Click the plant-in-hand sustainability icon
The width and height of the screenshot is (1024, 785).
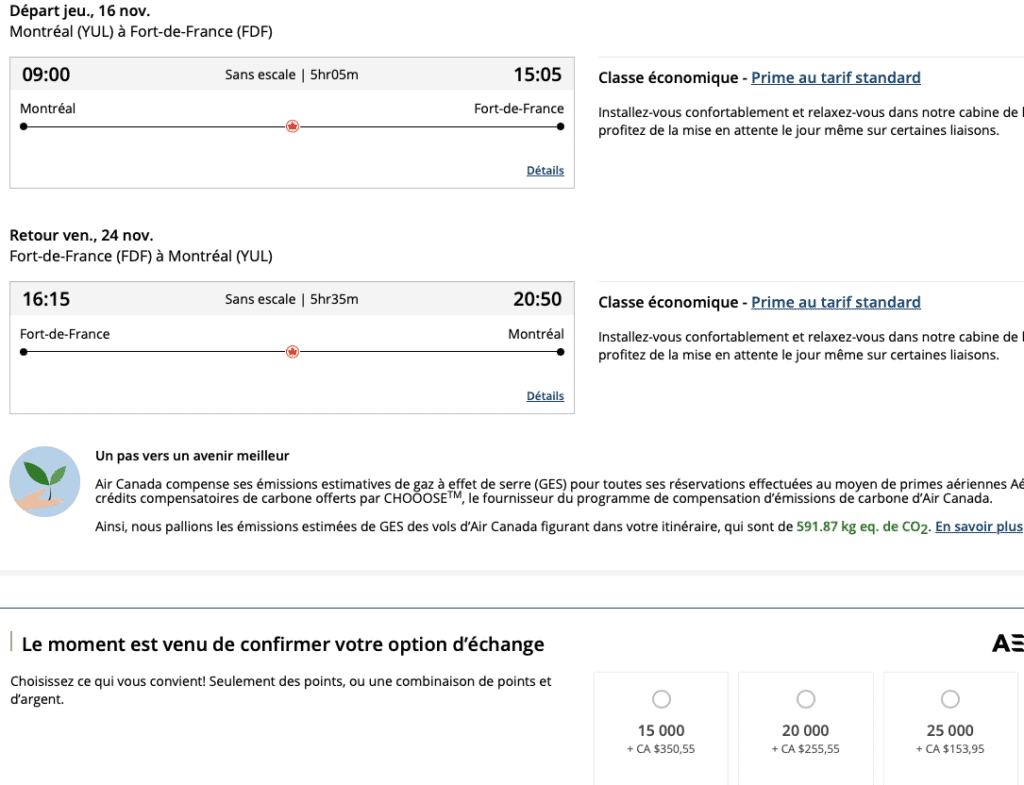45,482
